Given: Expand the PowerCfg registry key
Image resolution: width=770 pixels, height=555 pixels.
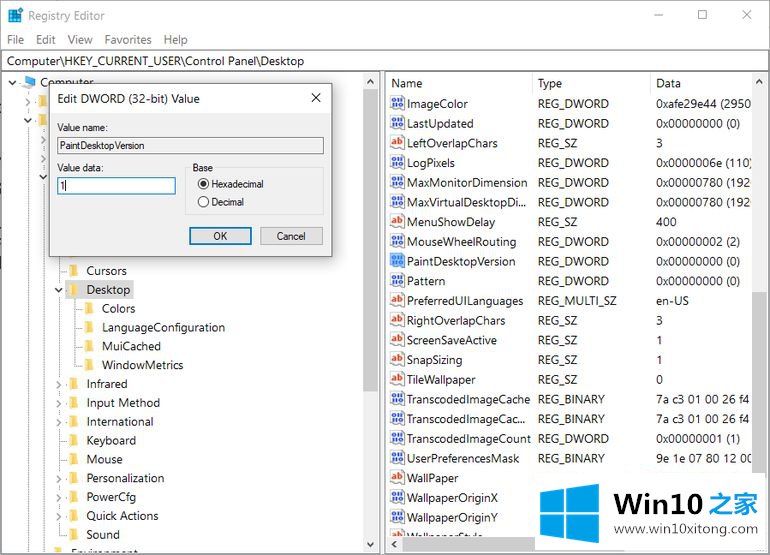Looking at the screenshot, I should tap(58, 497).
